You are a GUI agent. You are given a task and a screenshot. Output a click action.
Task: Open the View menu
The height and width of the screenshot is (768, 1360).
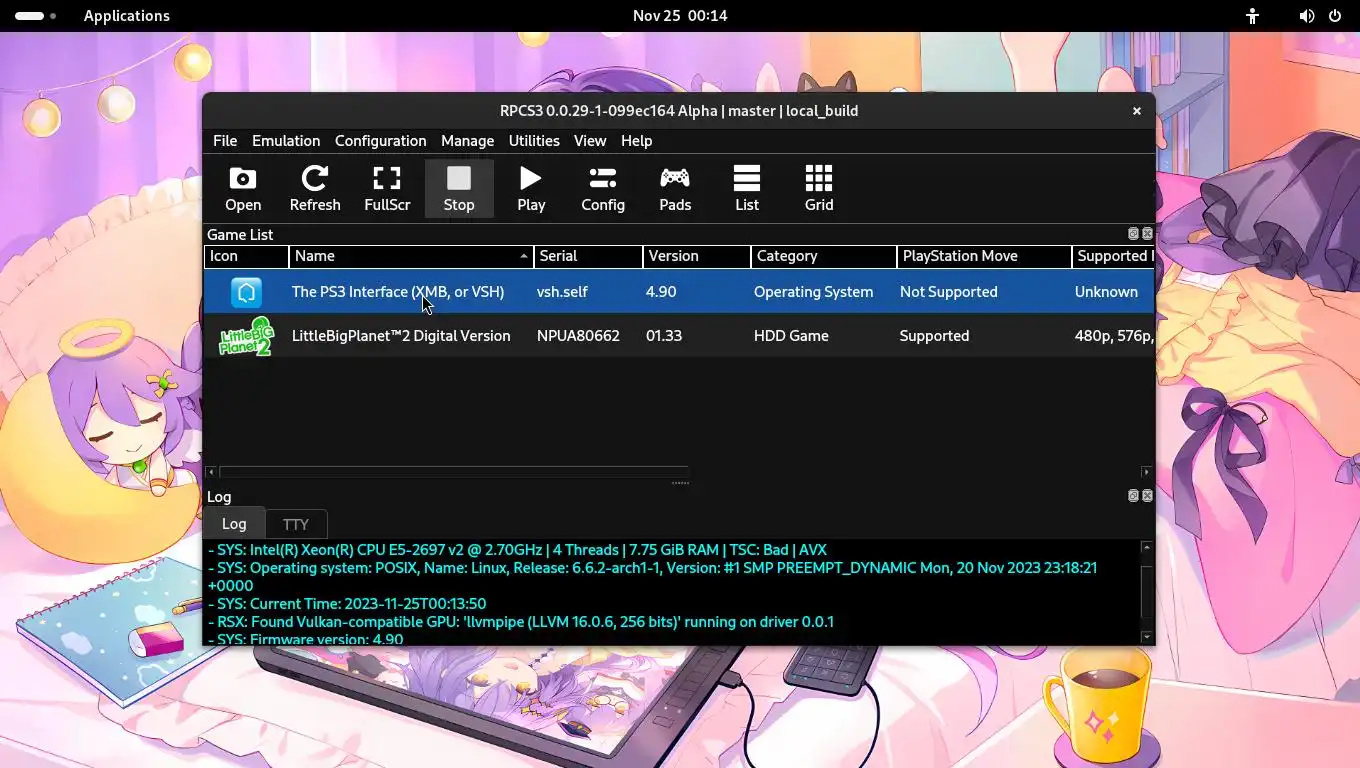click(x=590, y=141)
